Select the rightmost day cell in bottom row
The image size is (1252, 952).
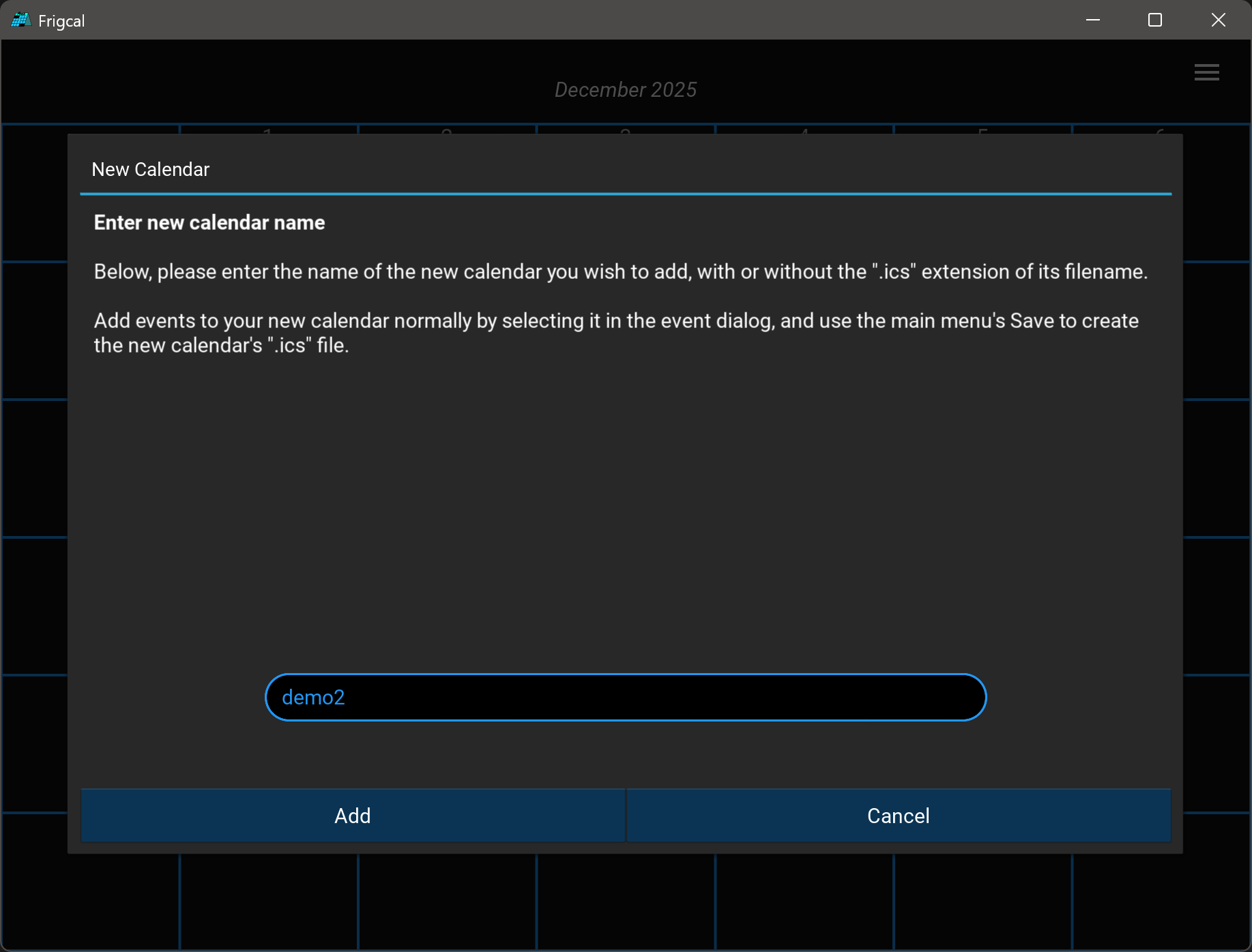[1160, 900]
